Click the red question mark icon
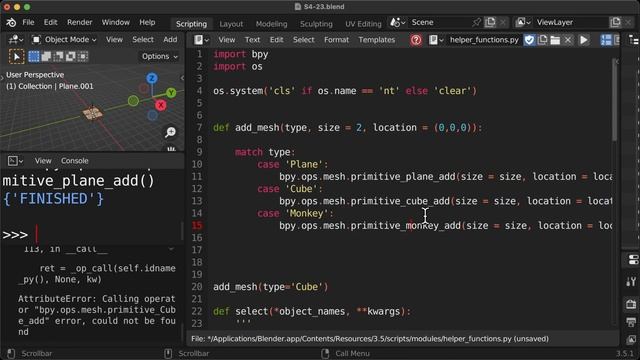Image resolution: width=640 pixels, height=360 pixels. 416,40
